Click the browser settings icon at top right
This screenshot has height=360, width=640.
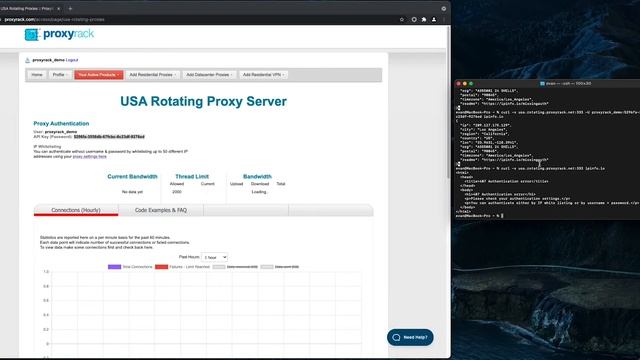(x=443, y=8)
